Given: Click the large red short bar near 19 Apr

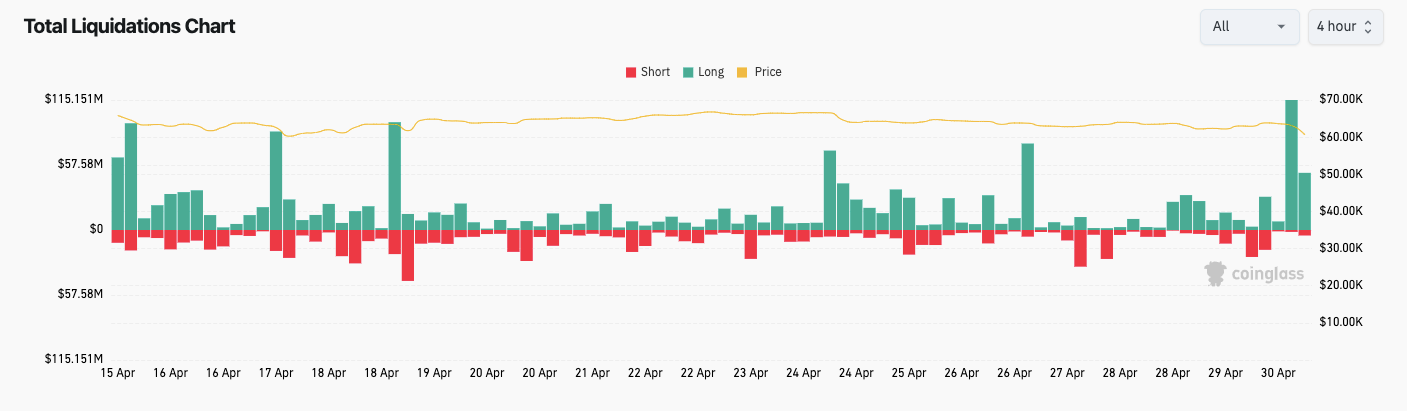Looking at the screenshot, I should (408, 255).
